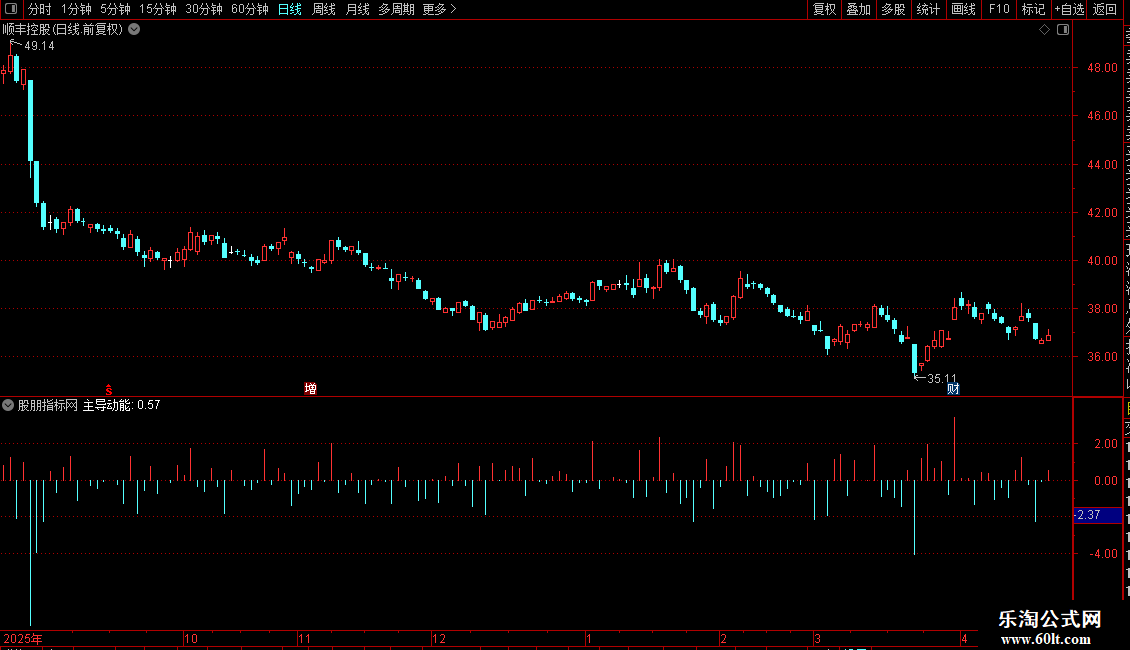Click the 46.00 price axis label
Viewport: 1130px width, 650px height.
click(x=1103, y=115)
